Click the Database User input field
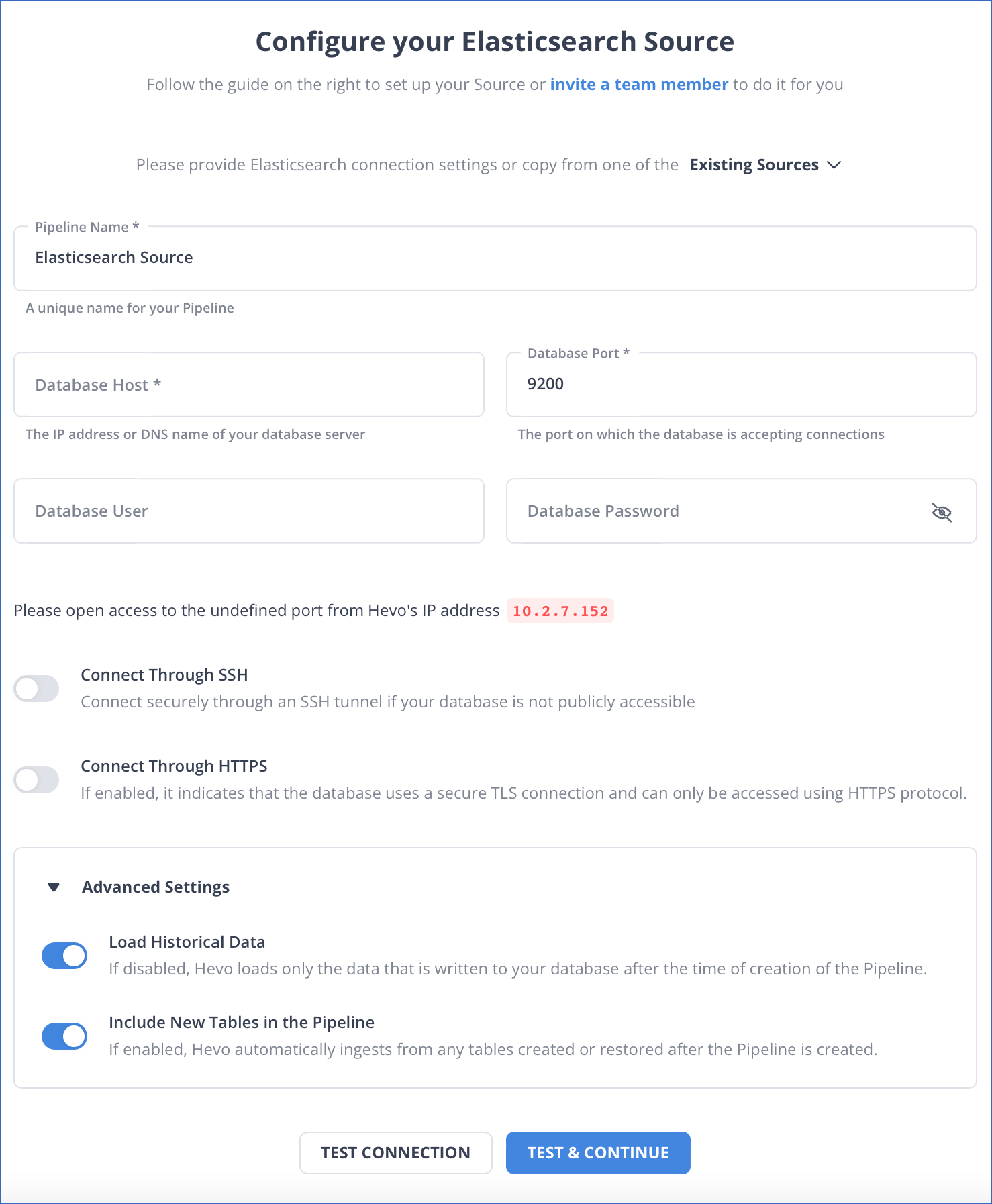This screenshot has height=1204, width=992. coord(249,511)
